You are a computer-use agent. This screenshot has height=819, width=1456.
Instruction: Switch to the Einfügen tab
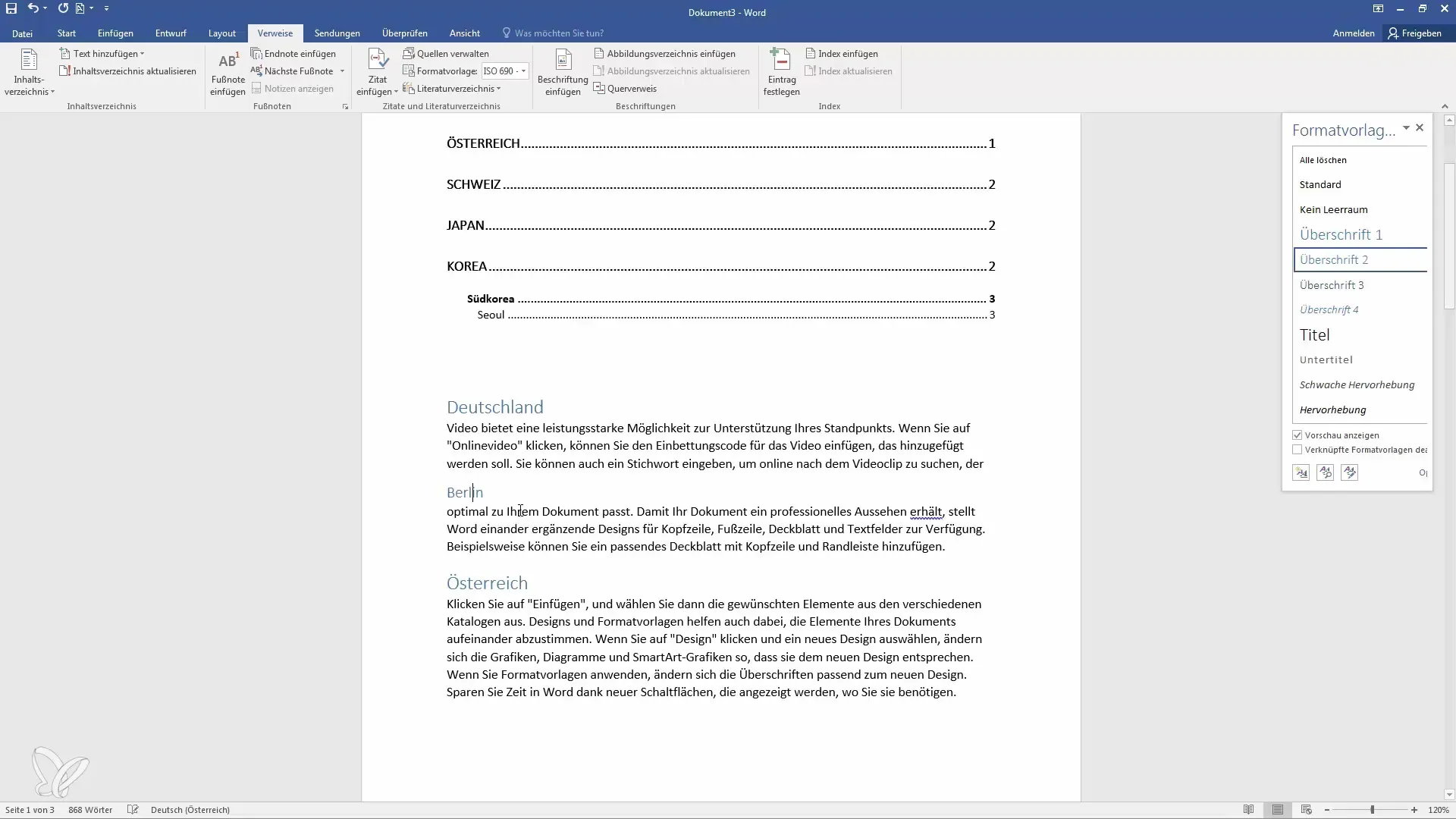point(115,33)
